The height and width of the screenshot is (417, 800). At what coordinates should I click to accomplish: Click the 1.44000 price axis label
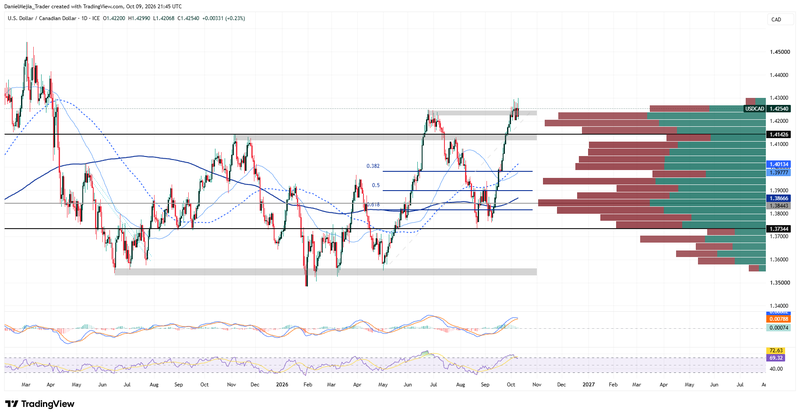pyautogui.click(x=778, y=75)
